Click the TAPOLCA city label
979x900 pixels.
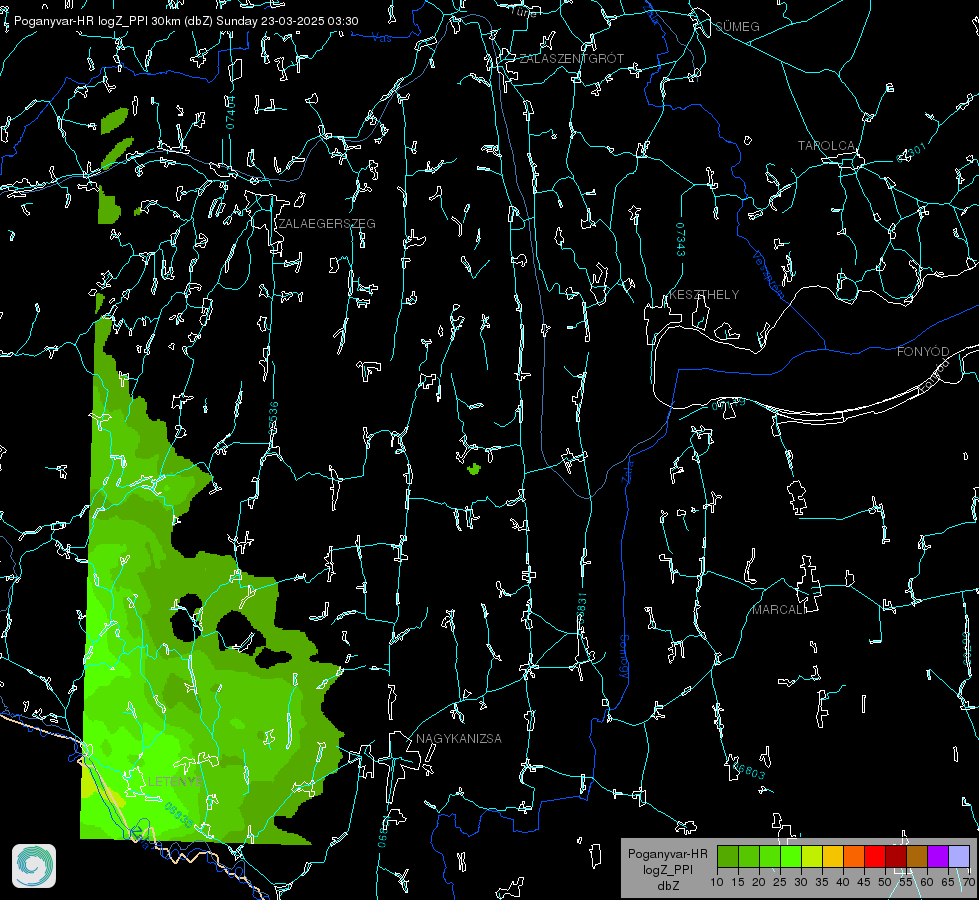(826, 146)
